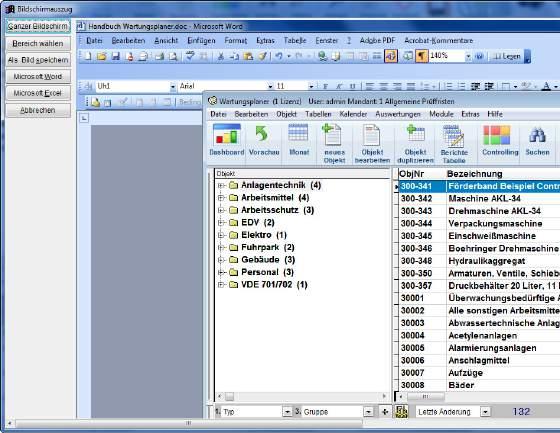Open the Module menu in Wartungsplaner
The height and width of the screenshot is (433, 560).
tap(441, 114)
